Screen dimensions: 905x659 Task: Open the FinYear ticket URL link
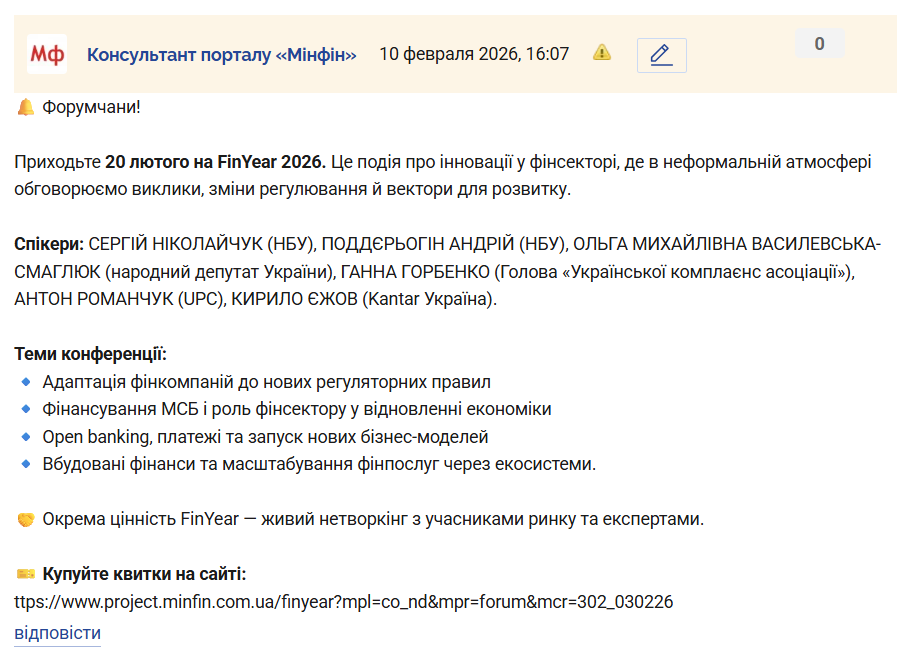pyautogui.click(x=343, y=602)
